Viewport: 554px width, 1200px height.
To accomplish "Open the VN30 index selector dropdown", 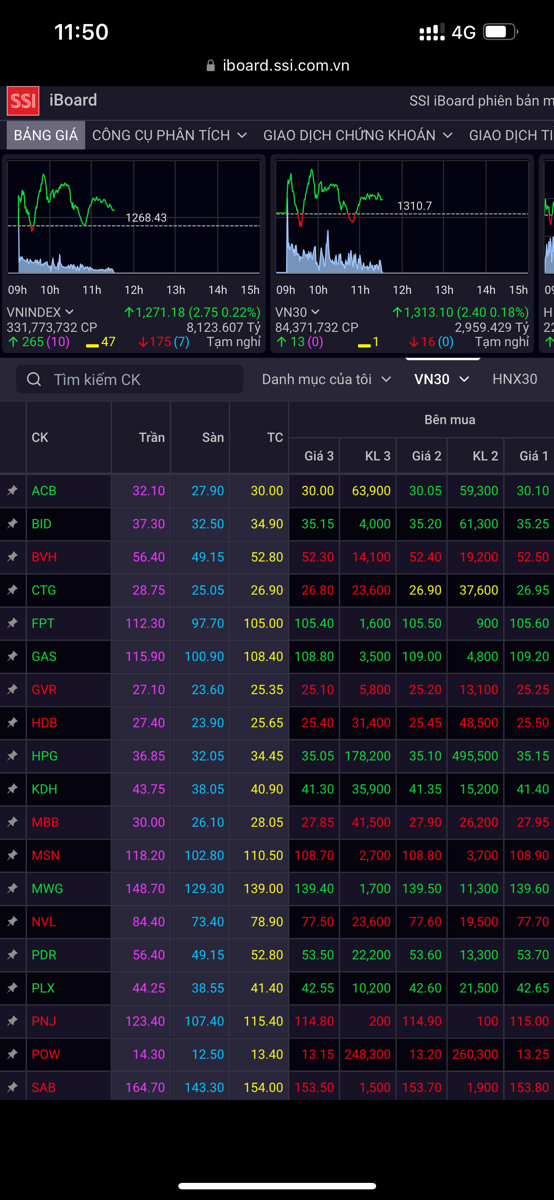I will (298, 312).
